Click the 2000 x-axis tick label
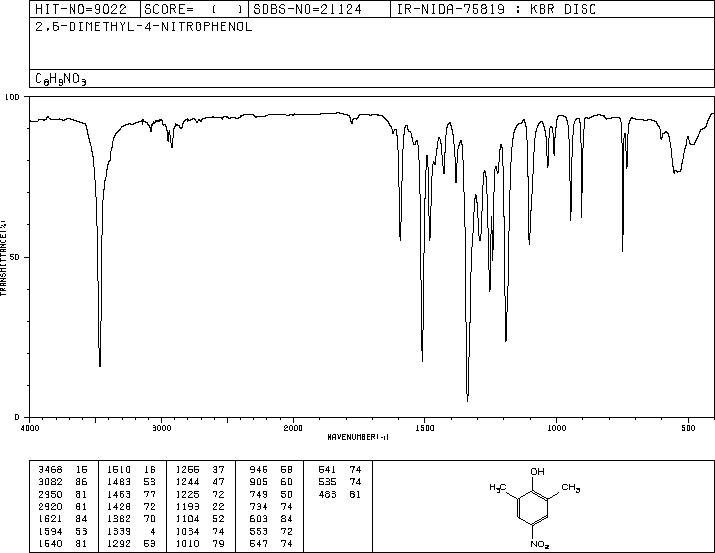The height and width of the screenshot is (553, 715). coord(293,428)
